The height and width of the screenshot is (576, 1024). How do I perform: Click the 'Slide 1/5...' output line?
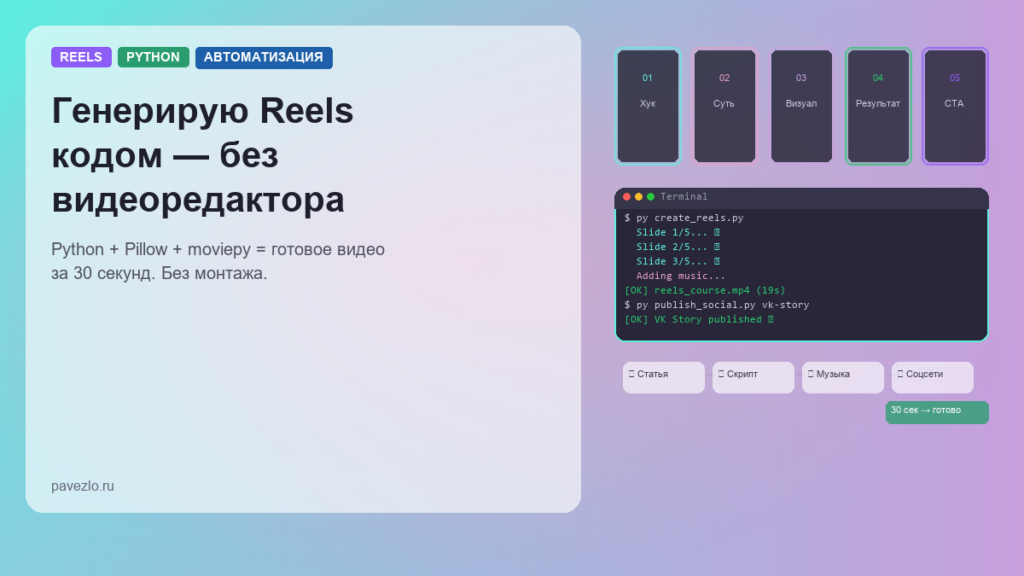tap(678, 232)
